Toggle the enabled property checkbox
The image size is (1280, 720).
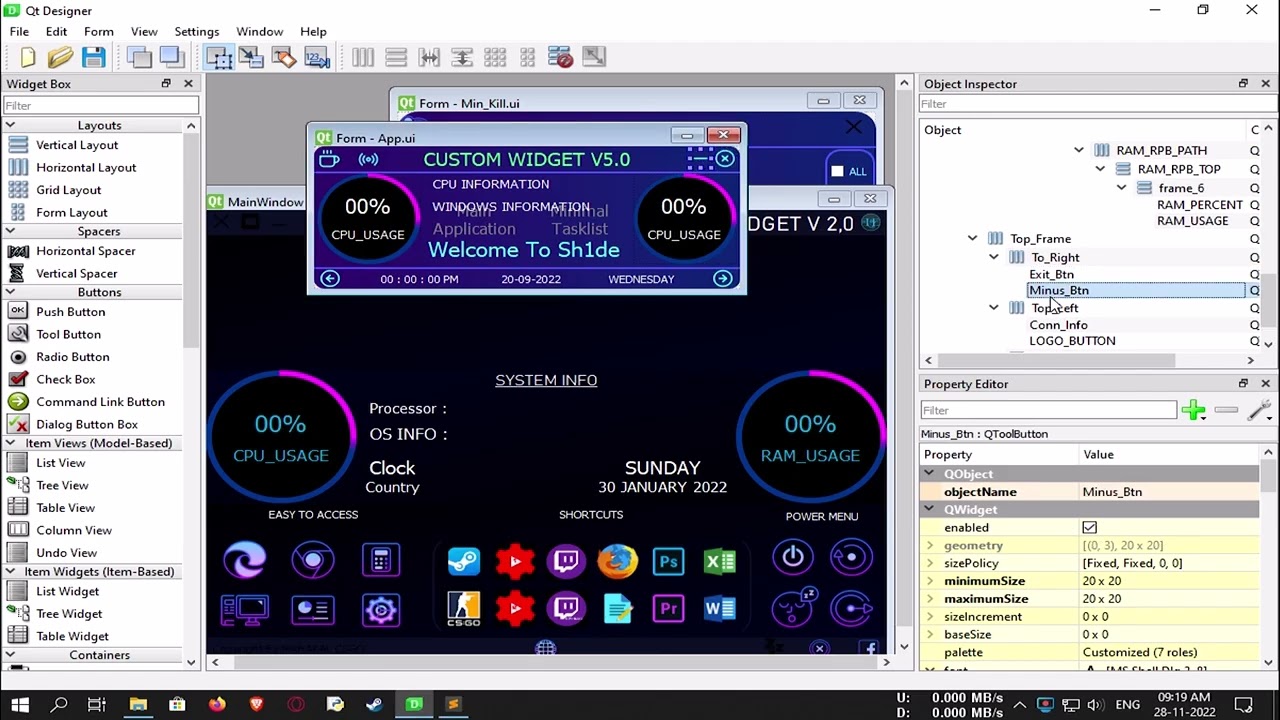tap(1089, 527)
